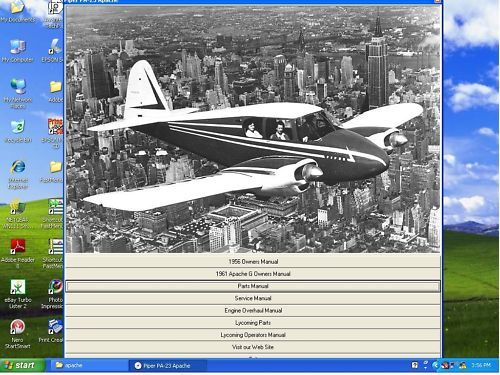Select Nero StartSmart desktop icon
Viewport: 500px width, 375px height.
[17, 334]
